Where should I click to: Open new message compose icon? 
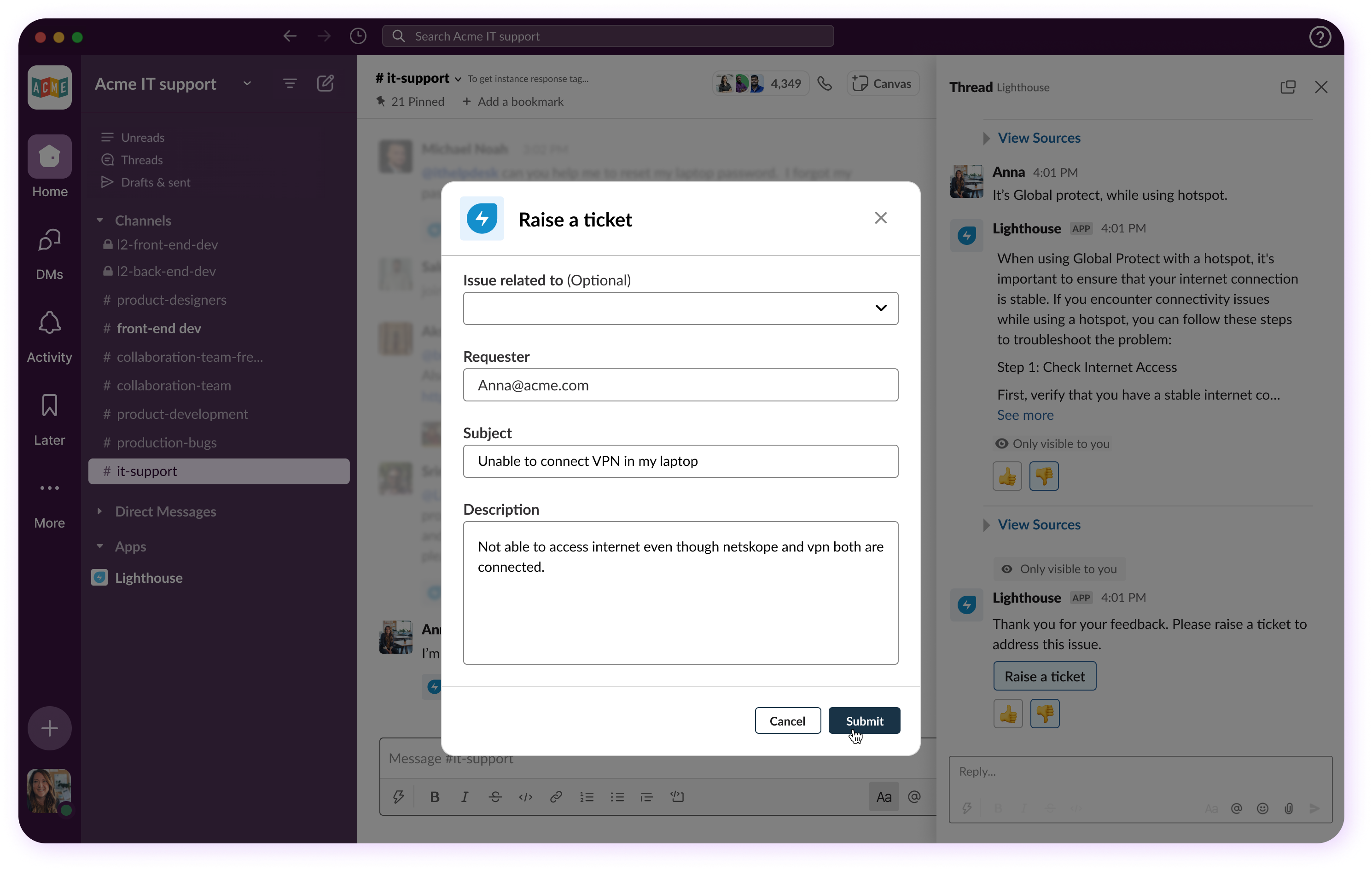[x=326, y=84]
